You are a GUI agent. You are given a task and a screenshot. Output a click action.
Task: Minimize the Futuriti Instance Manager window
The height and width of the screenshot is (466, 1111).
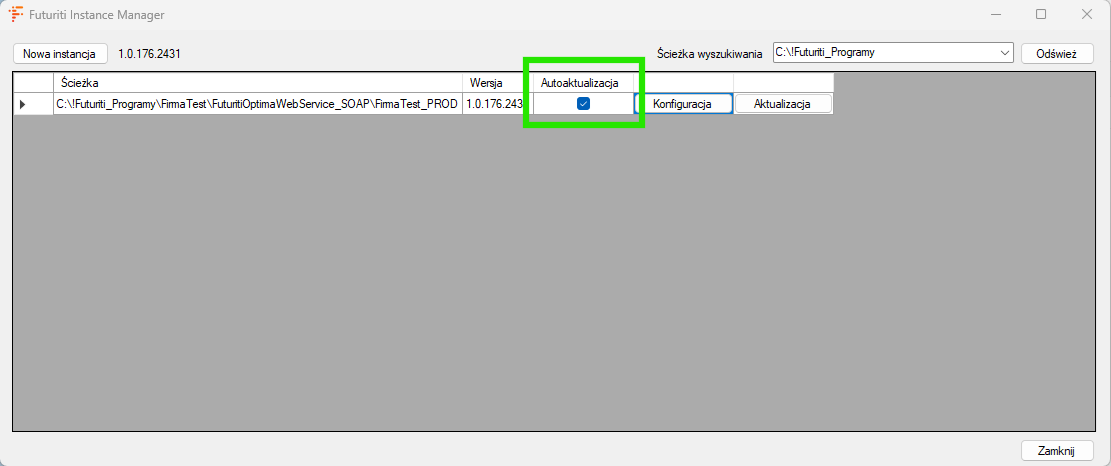click(x=996, y=15)
